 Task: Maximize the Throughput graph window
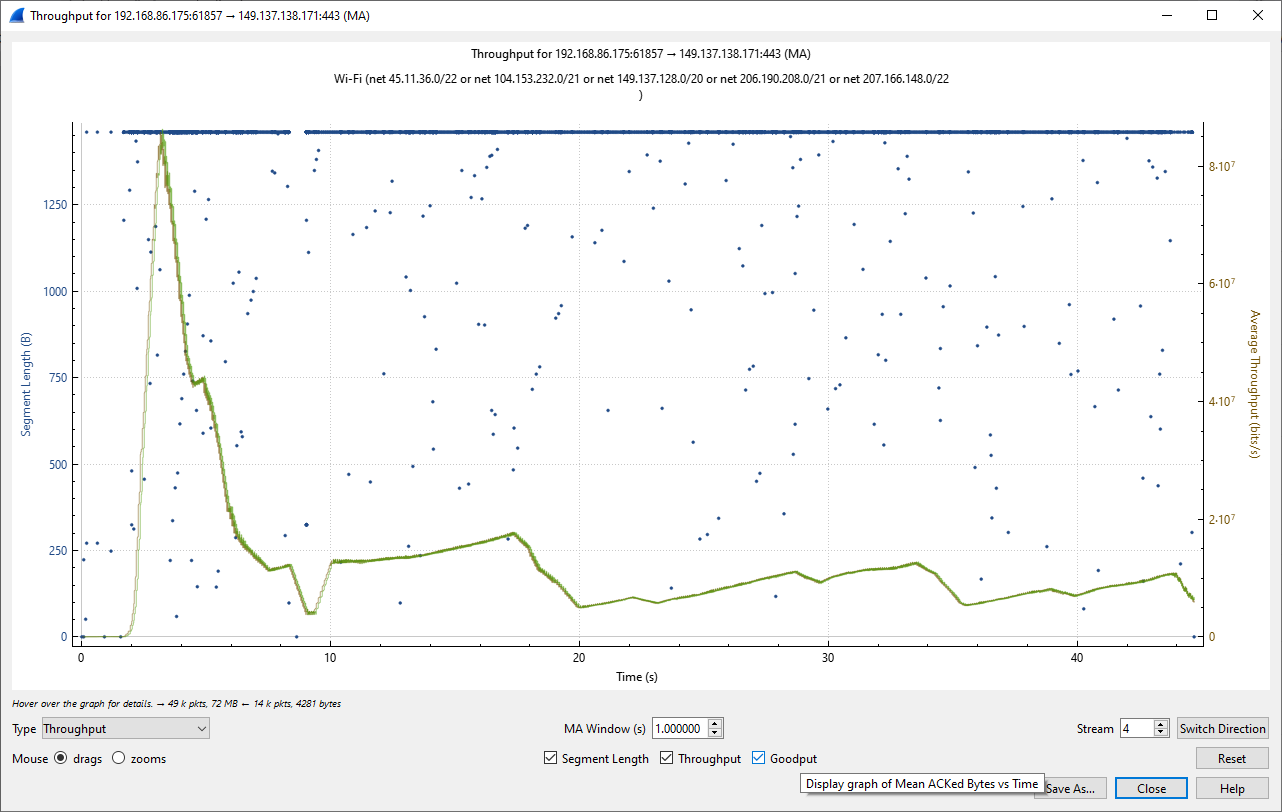click(1212, 16)
